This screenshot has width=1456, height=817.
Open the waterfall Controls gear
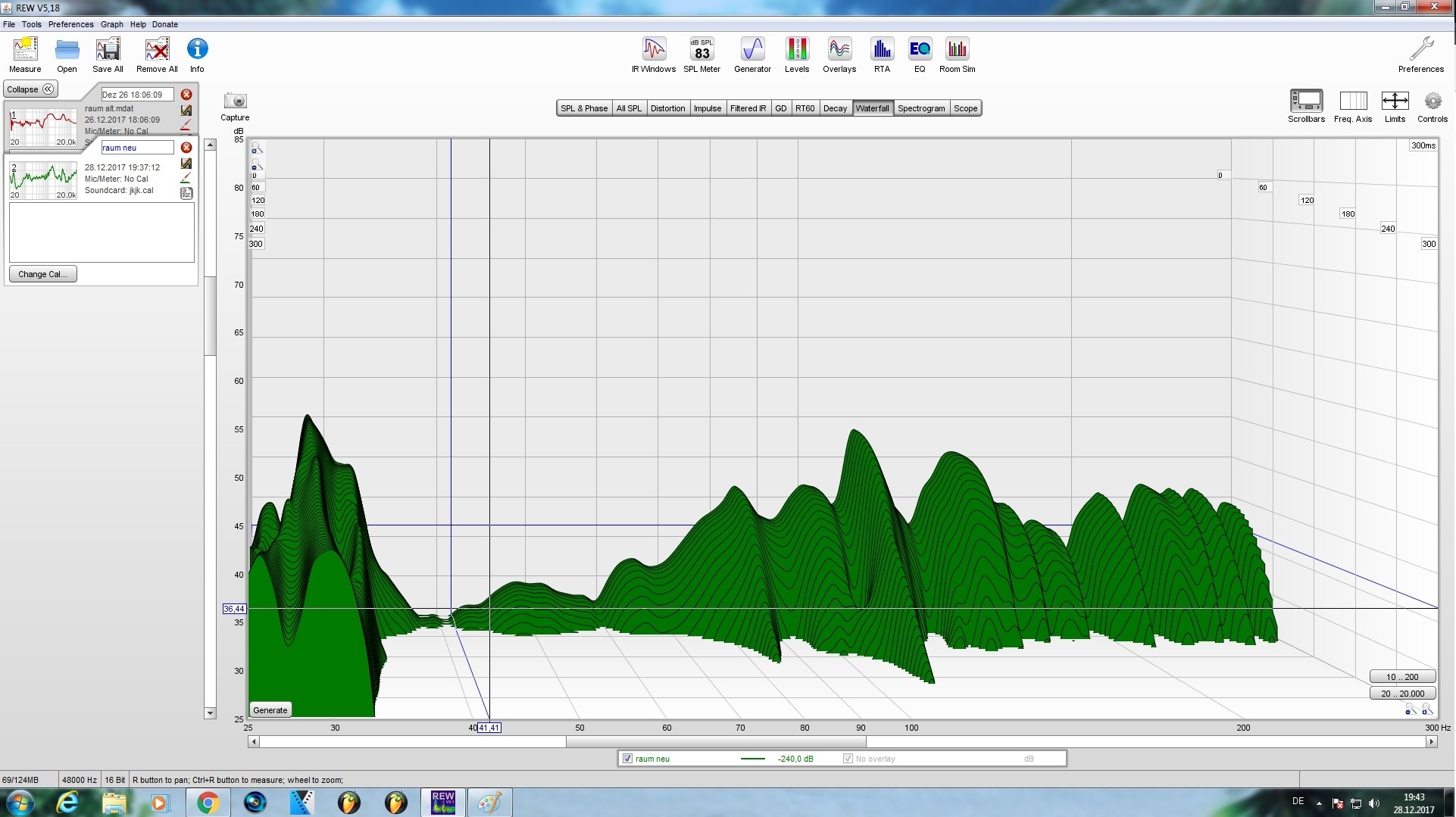pos(1433,101)
